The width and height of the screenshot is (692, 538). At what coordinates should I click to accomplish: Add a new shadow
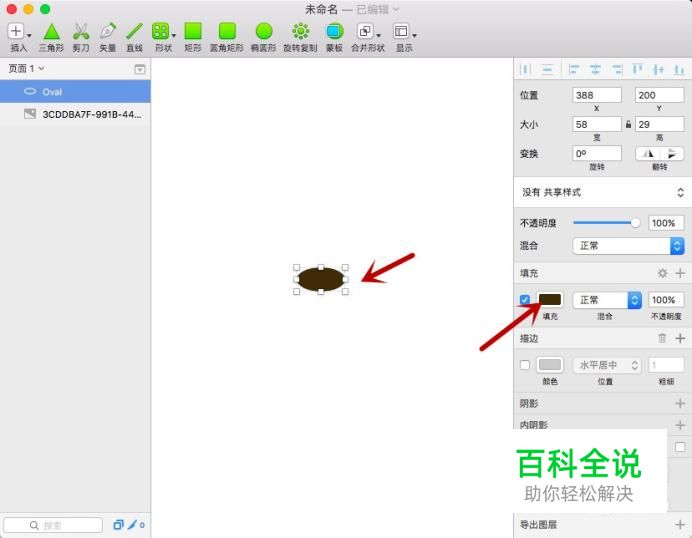(x=680, y=403)
